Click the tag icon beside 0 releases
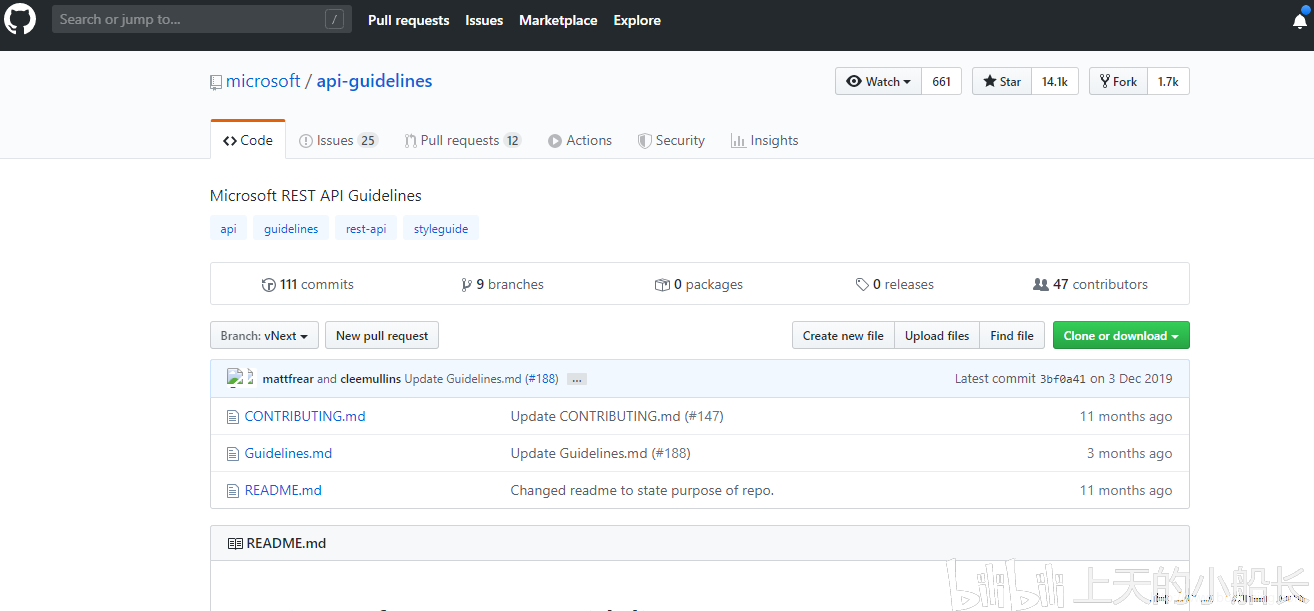 [x=862, y=285]
